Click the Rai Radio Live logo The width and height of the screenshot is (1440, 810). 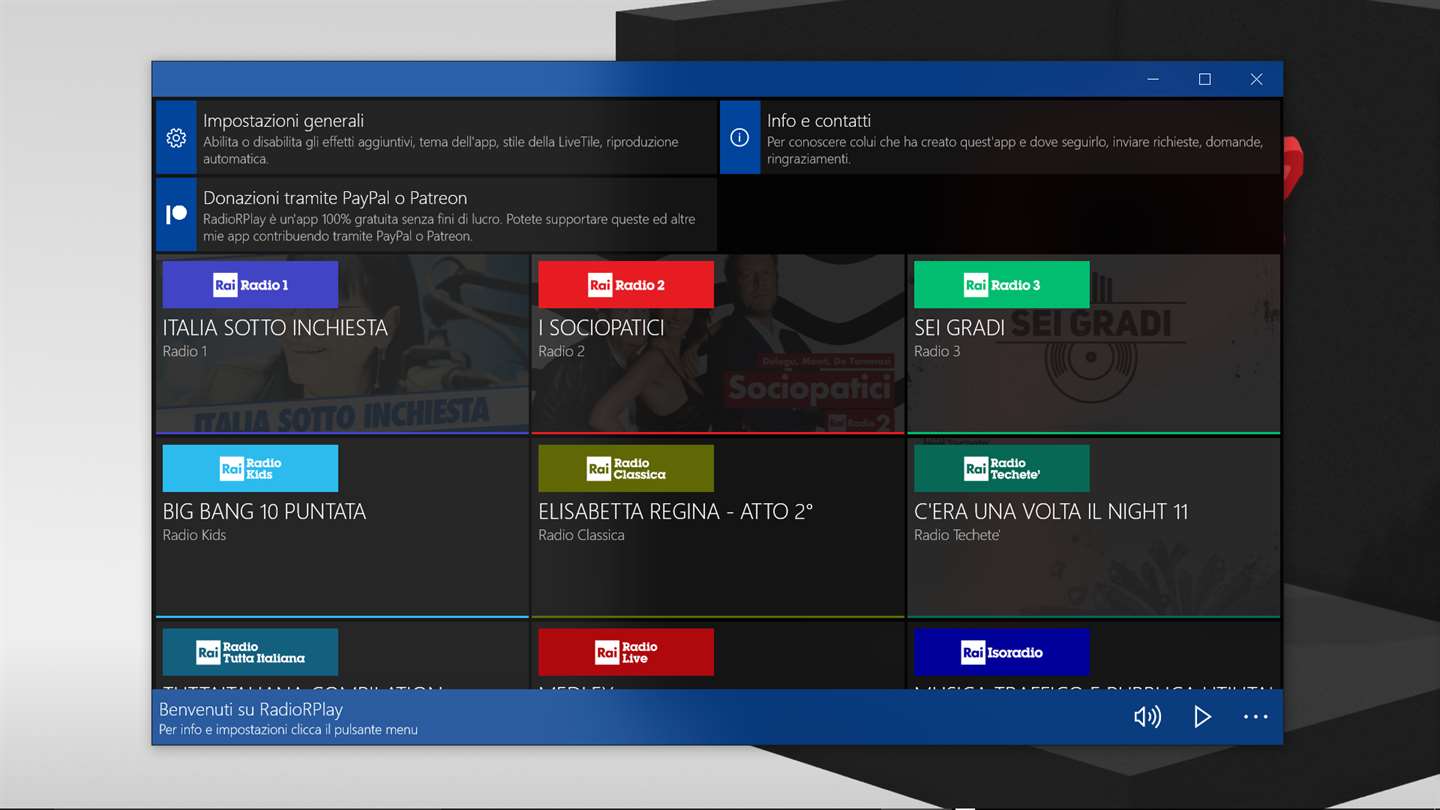pos(626,652)
